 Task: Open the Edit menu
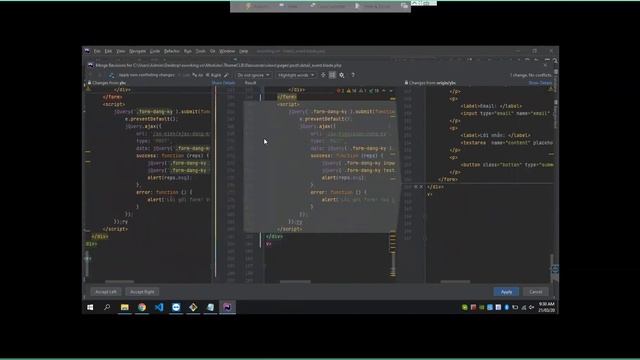pyautogui.click(x=108, y=51)
